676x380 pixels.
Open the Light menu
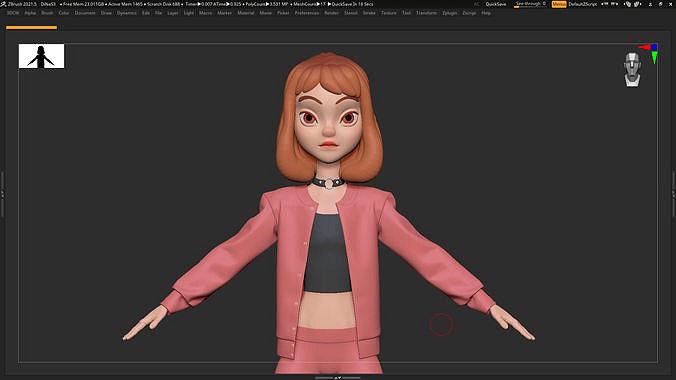[189, 13]
